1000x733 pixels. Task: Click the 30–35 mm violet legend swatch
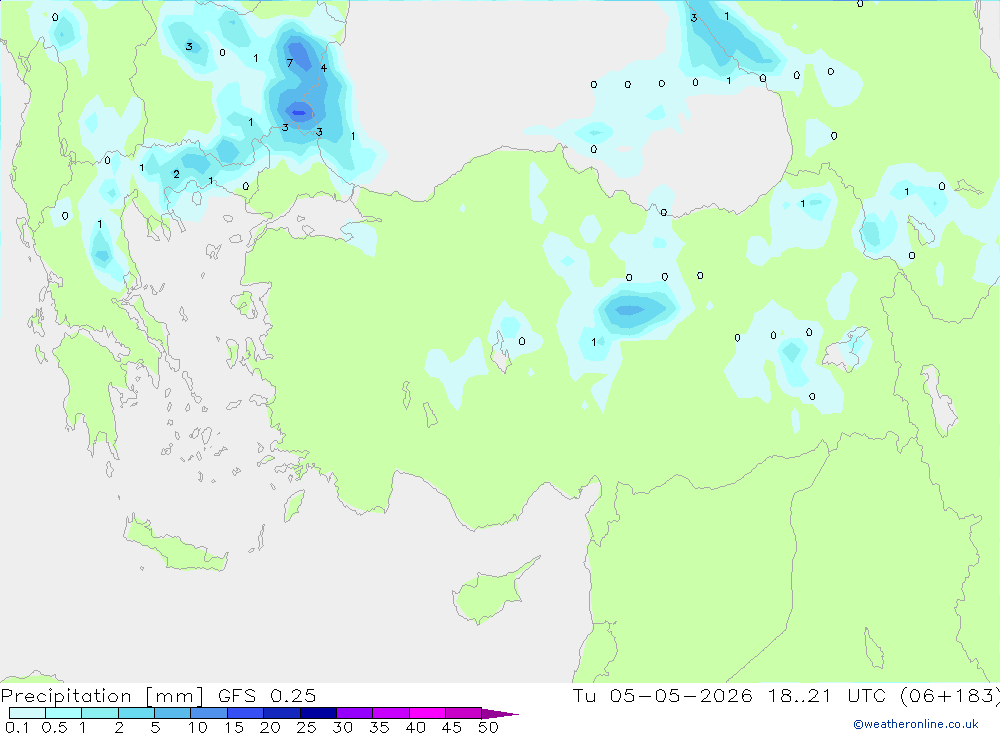tap(354, 713)
